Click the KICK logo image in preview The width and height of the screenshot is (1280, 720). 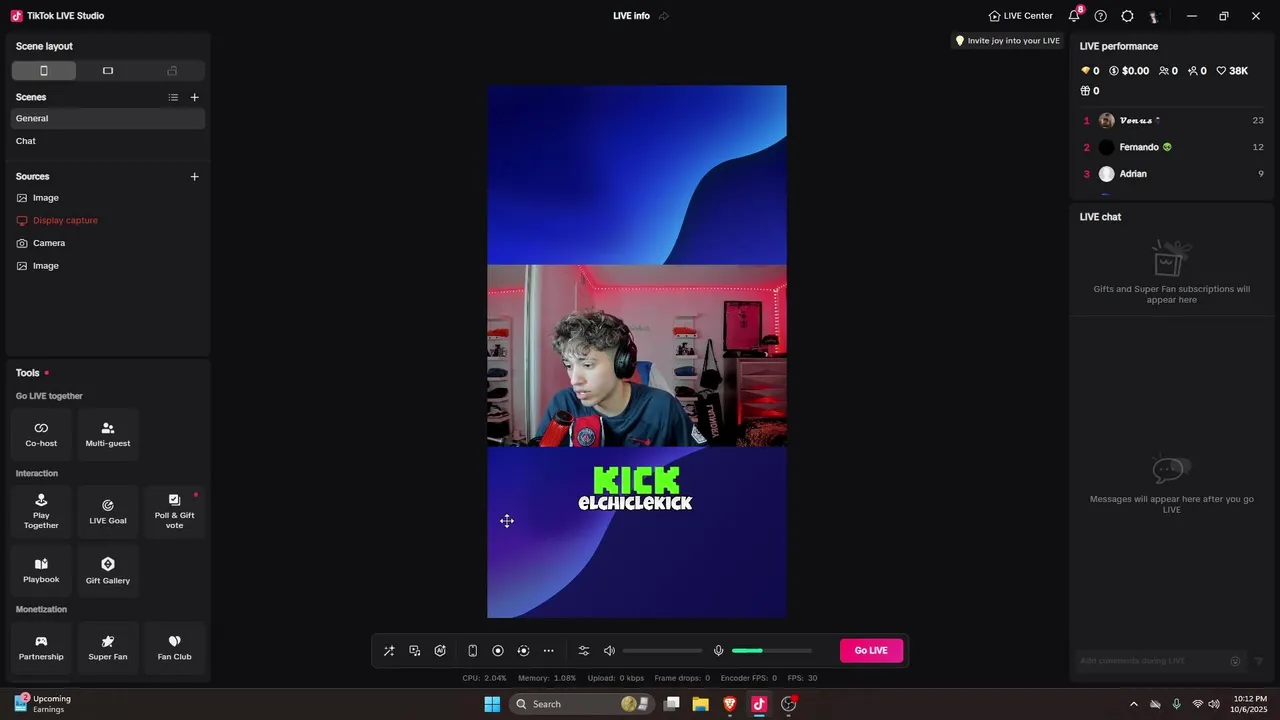pos(636,489)
